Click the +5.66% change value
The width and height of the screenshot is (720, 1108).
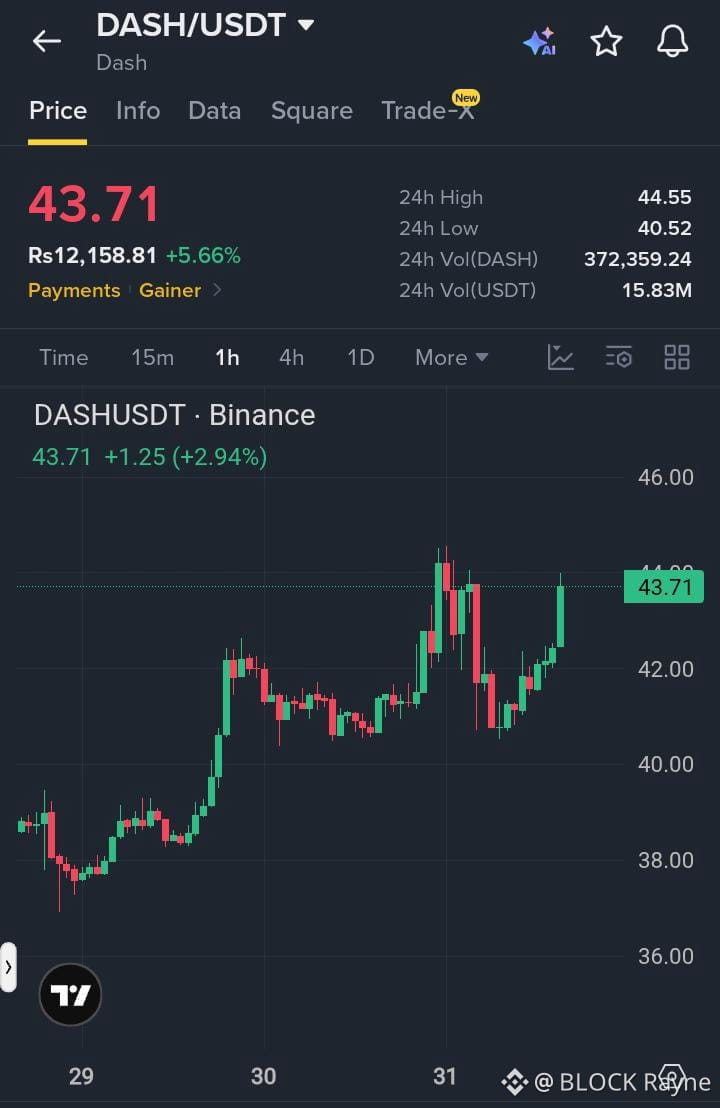(x=203, y=255)
